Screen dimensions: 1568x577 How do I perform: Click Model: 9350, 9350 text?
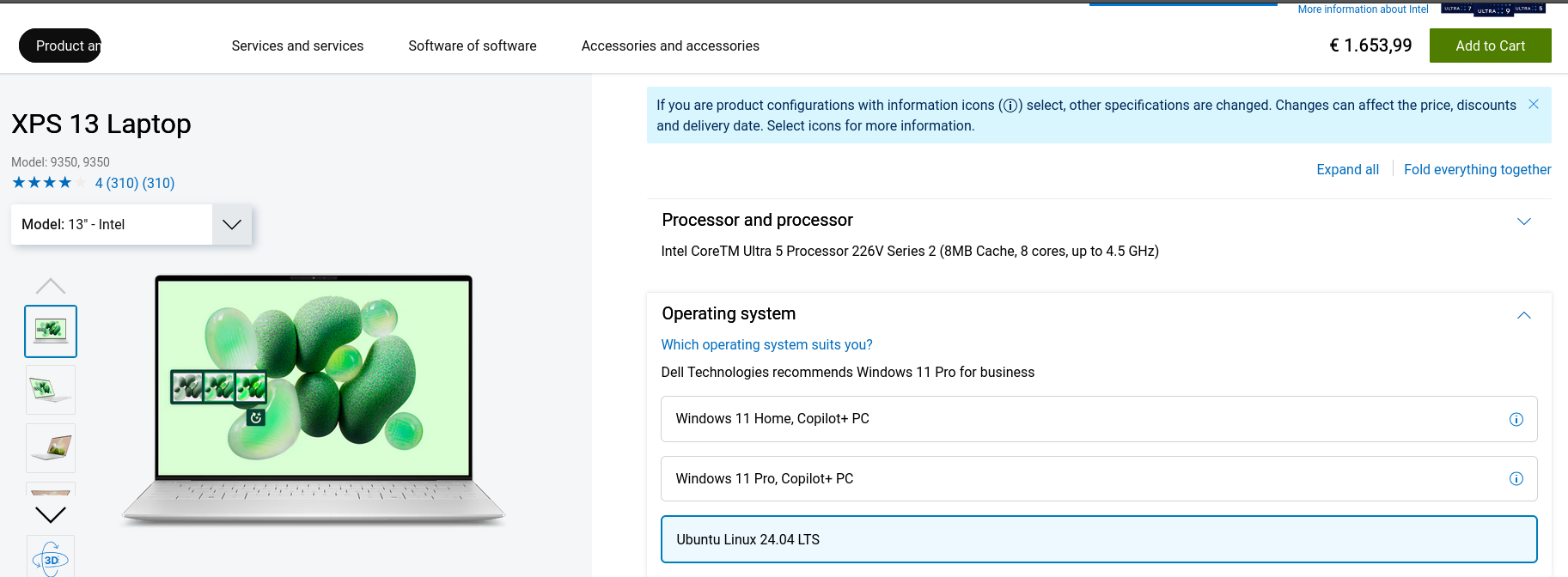click(x=60, y=161)
